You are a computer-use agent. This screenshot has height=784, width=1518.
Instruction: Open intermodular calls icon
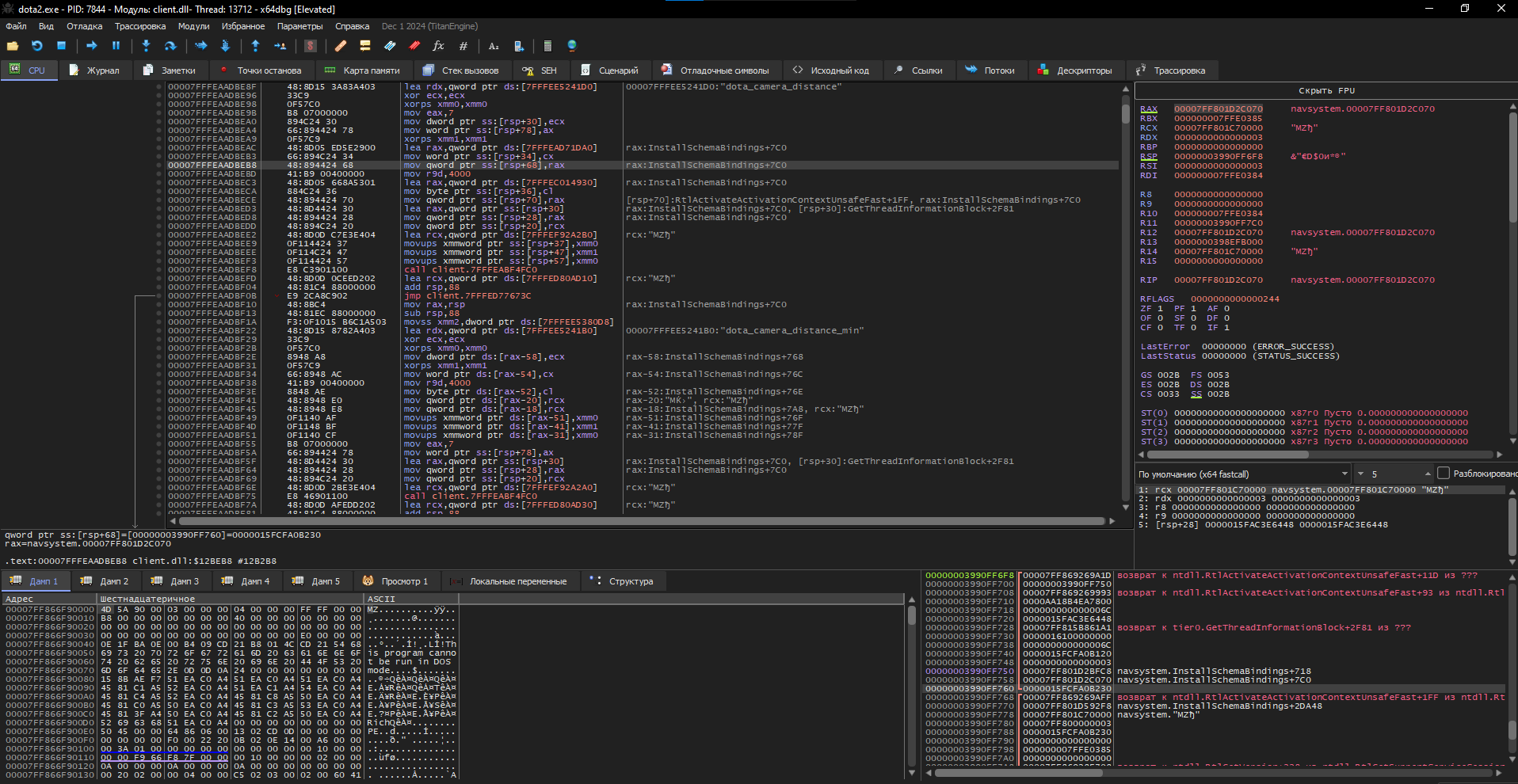(518, 46)
